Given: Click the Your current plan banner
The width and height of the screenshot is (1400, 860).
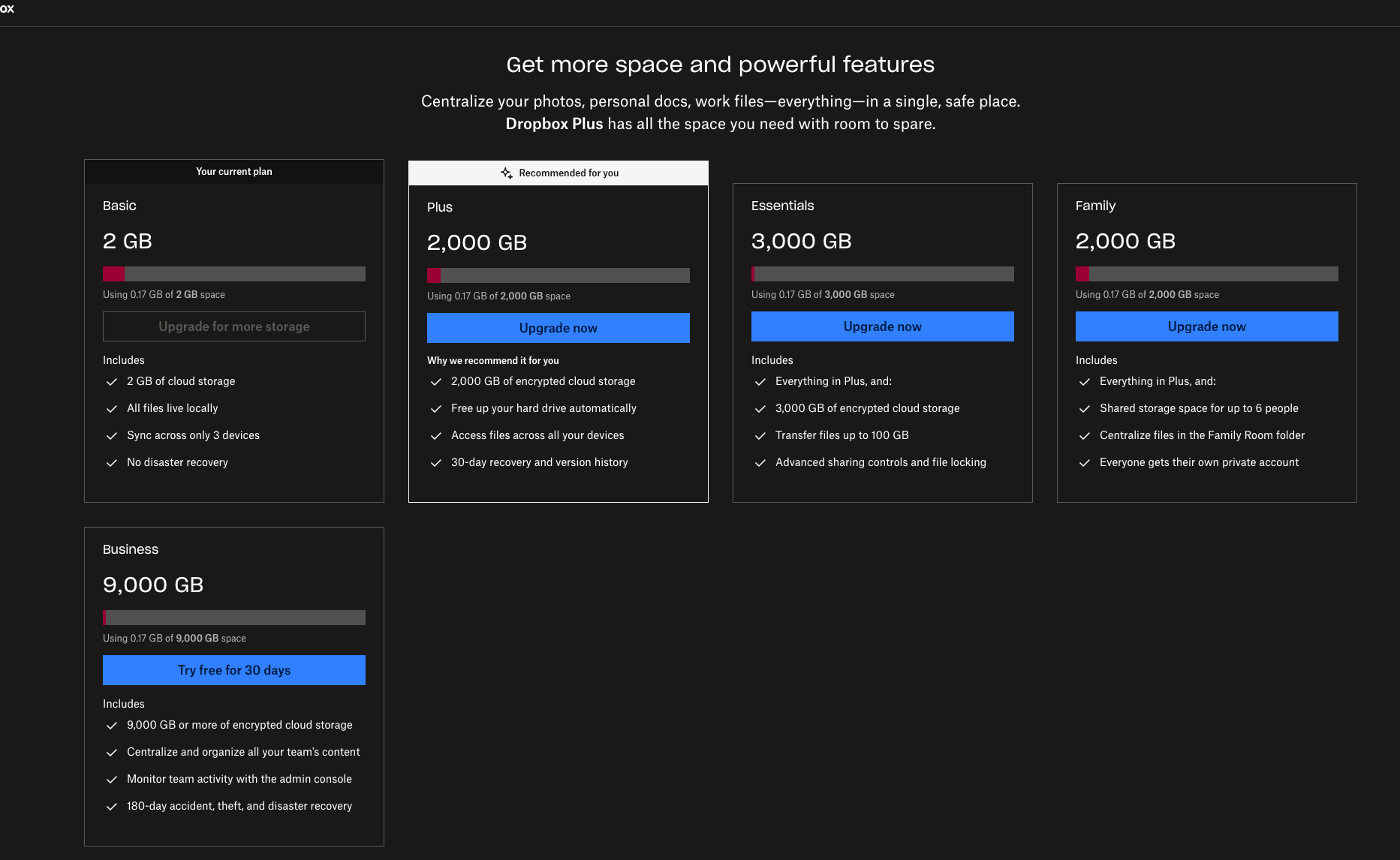Looking at the screenshot, I should click(234, 172).
